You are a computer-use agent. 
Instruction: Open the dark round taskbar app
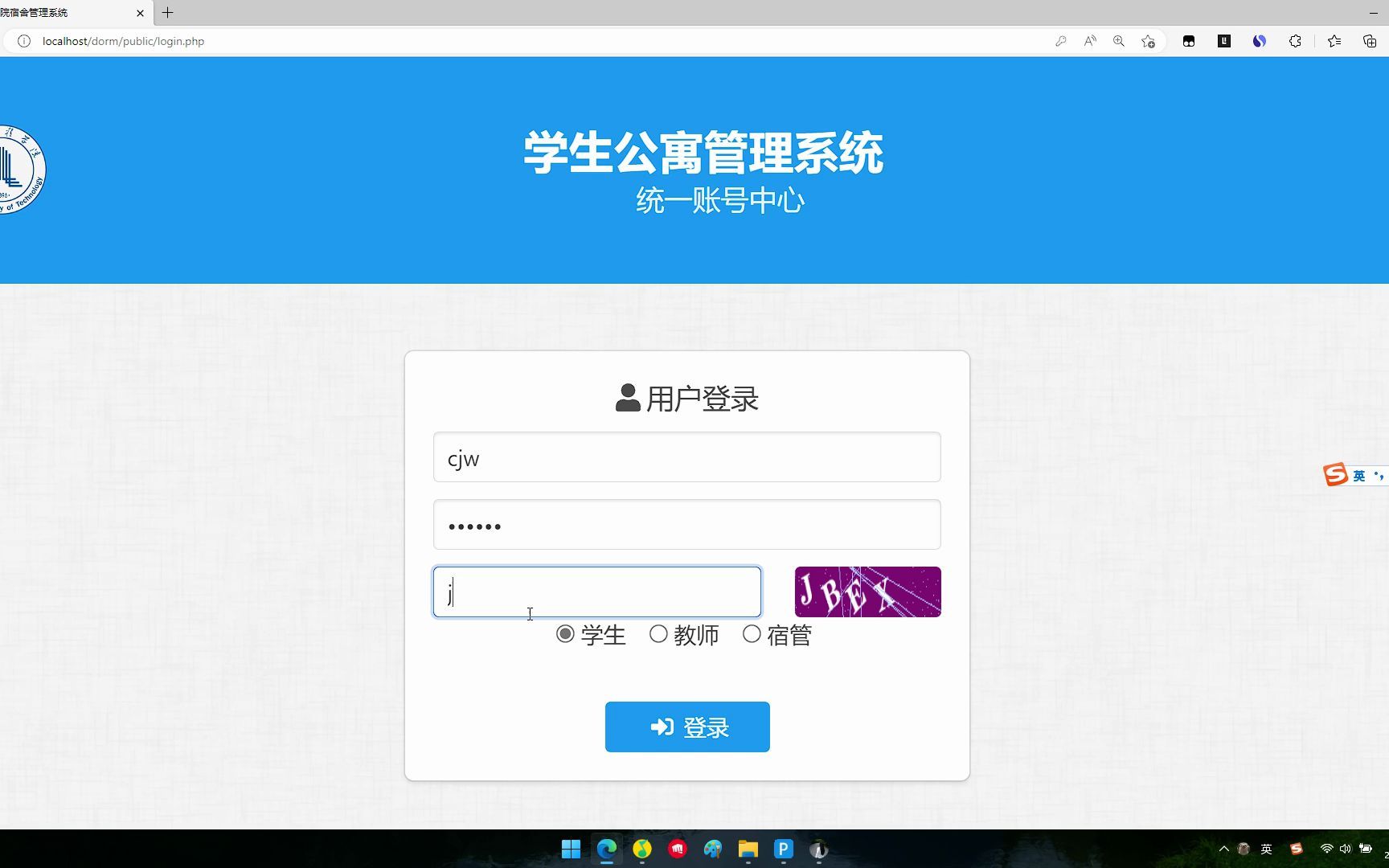click(818, 850)
